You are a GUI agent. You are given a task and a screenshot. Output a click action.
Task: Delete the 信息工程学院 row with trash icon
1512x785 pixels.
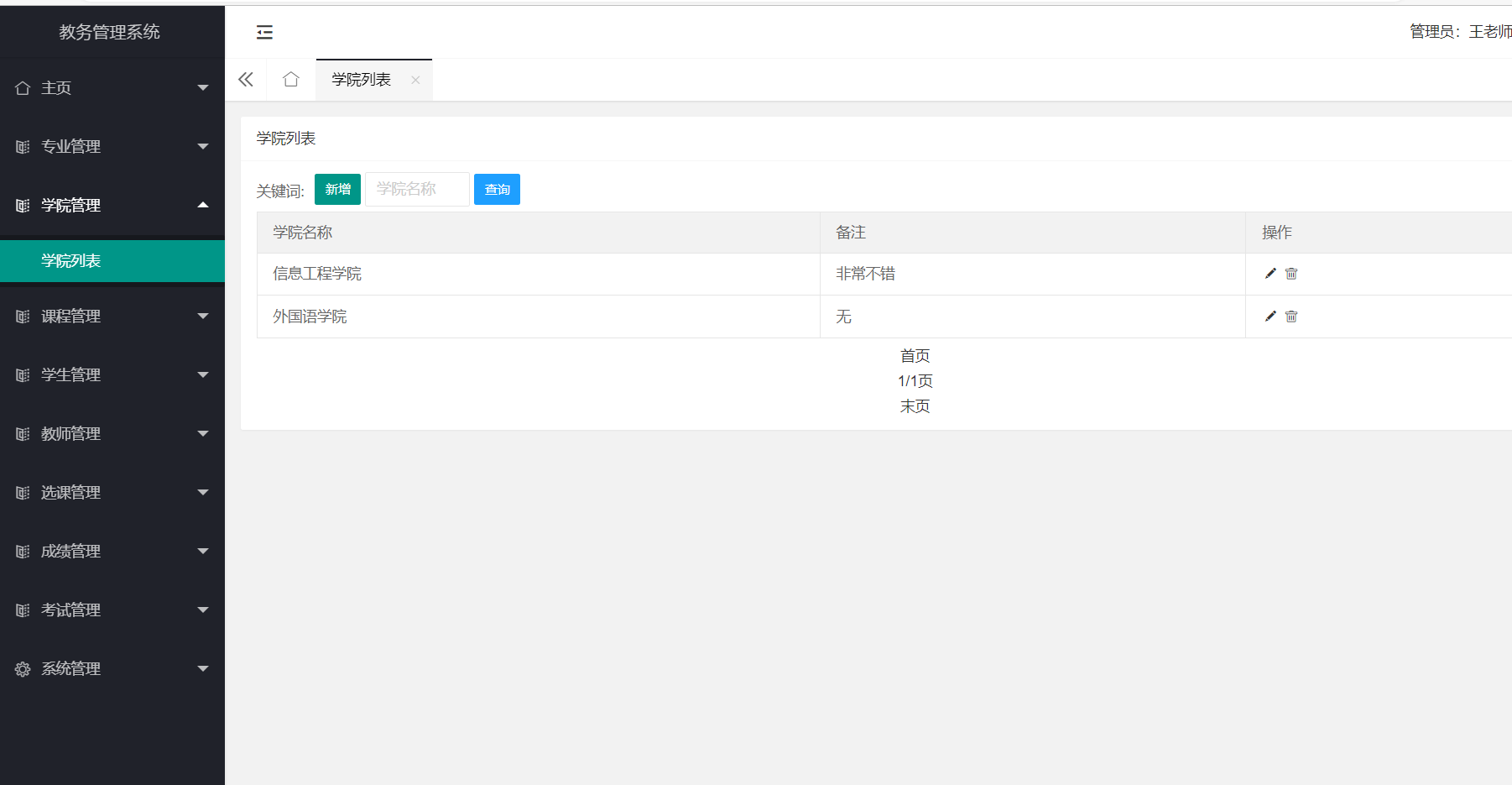point(1291,274)
